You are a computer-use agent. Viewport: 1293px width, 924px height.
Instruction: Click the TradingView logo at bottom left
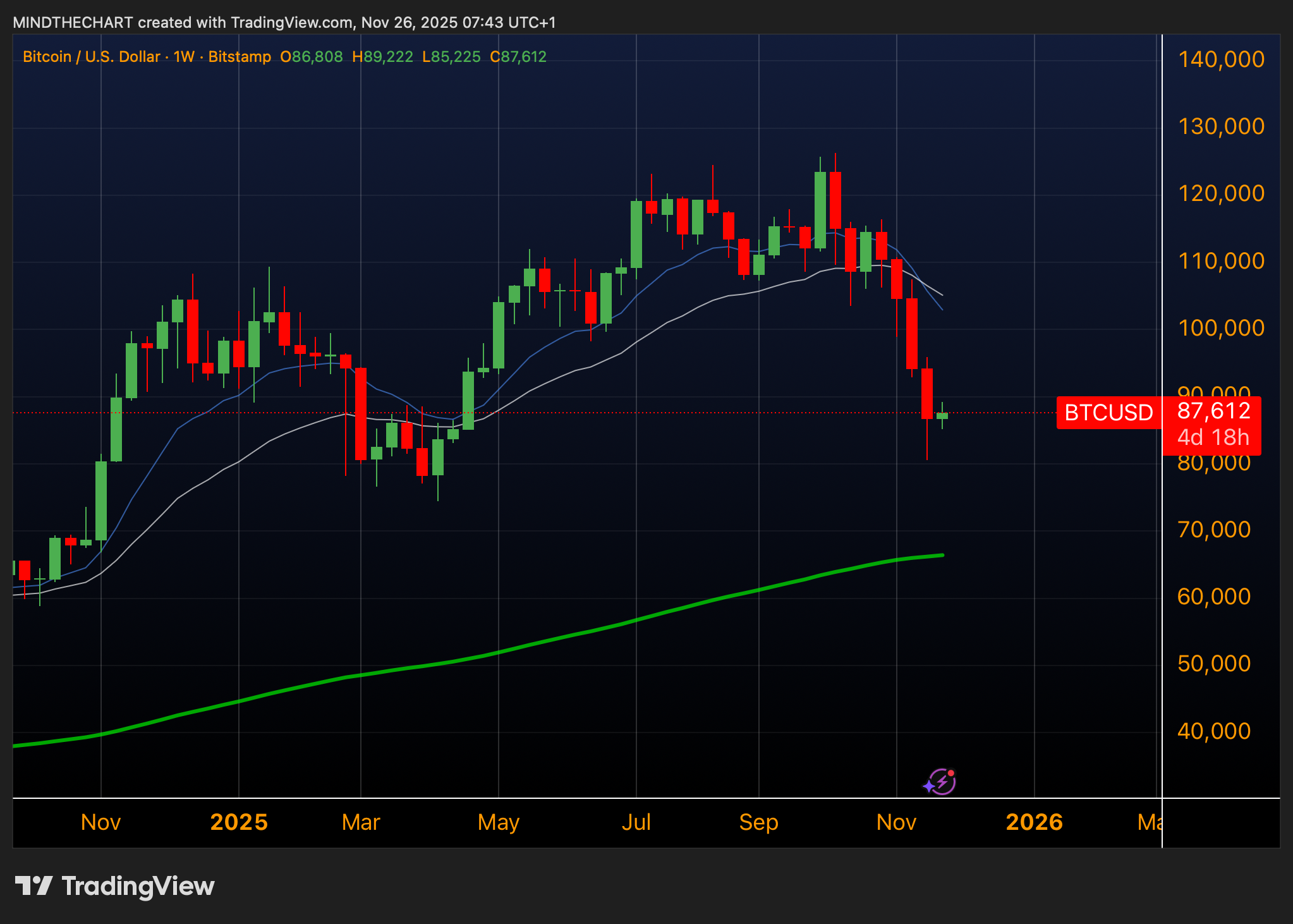114,886
